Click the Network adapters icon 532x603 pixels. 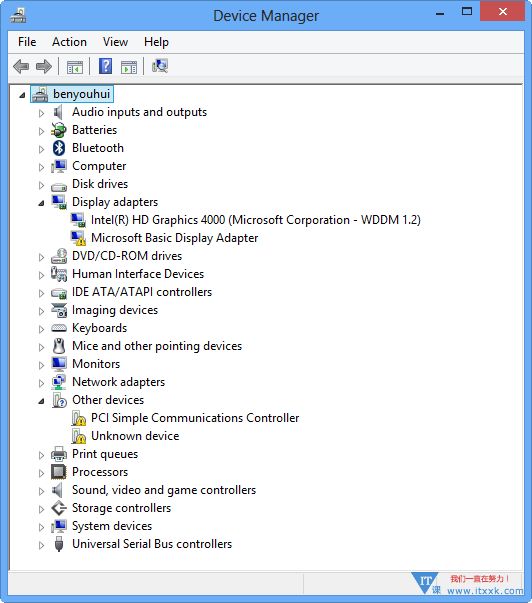click(x=59, y=382)
